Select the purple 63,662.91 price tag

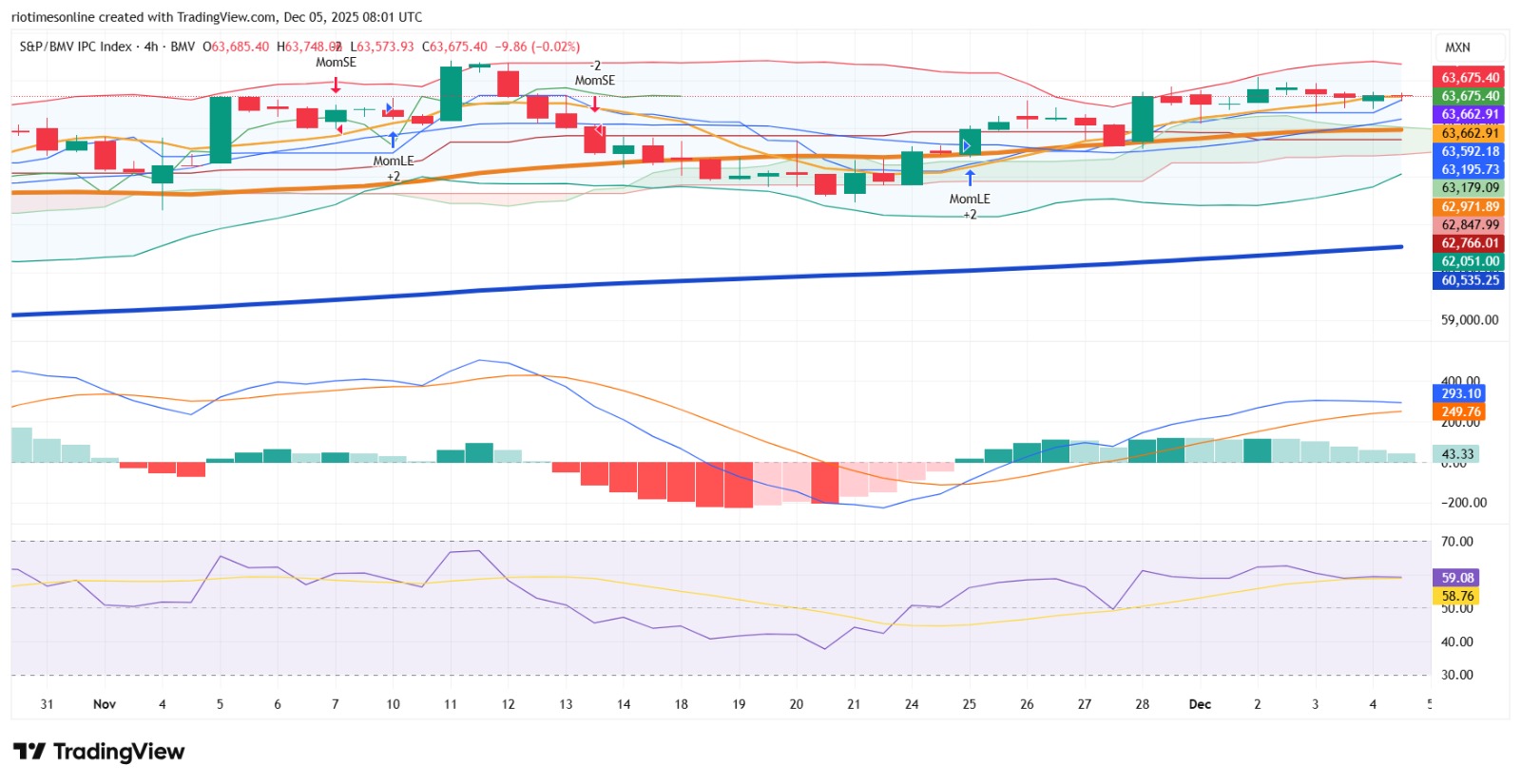point(1469,114)
